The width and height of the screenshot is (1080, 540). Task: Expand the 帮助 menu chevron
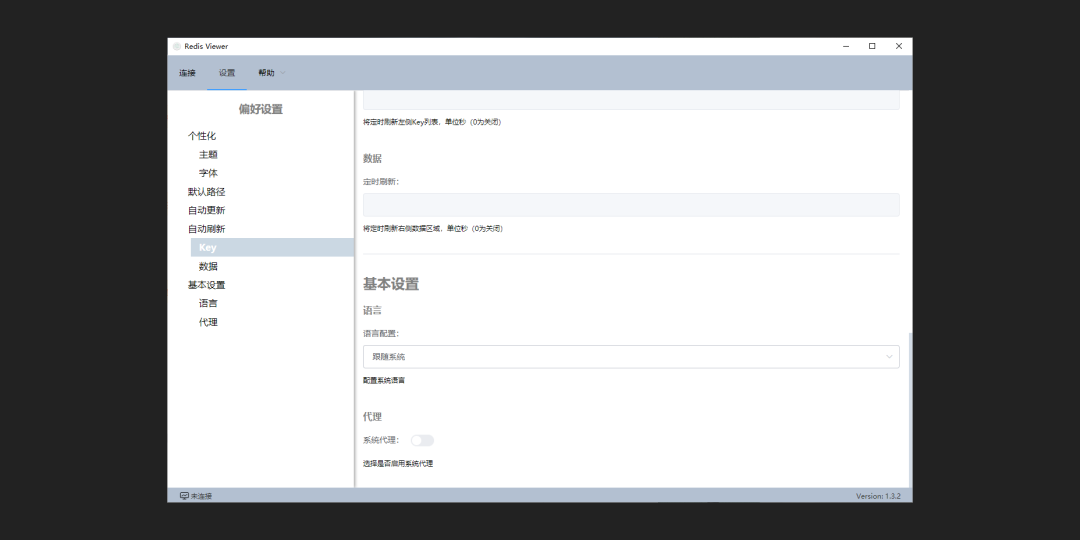pyautogui.click(x=282, y=73)
